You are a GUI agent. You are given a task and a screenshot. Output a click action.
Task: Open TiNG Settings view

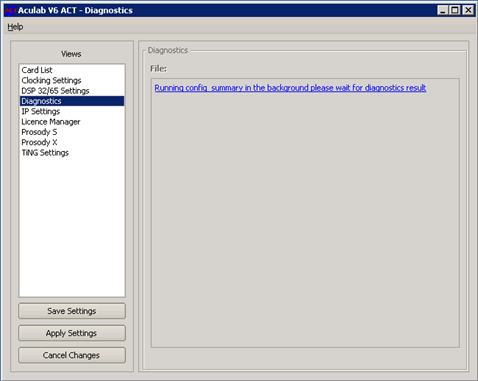click(x=72, y=153)
